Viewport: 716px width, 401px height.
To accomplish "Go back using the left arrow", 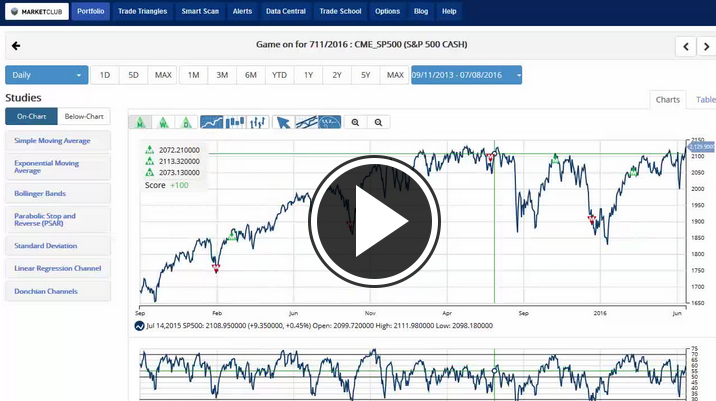I will (16, 45).
